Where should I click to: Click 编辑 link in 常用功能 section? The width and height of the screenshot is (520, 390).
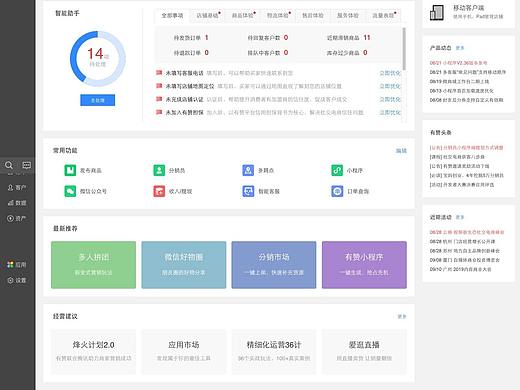tap(401, 151)
